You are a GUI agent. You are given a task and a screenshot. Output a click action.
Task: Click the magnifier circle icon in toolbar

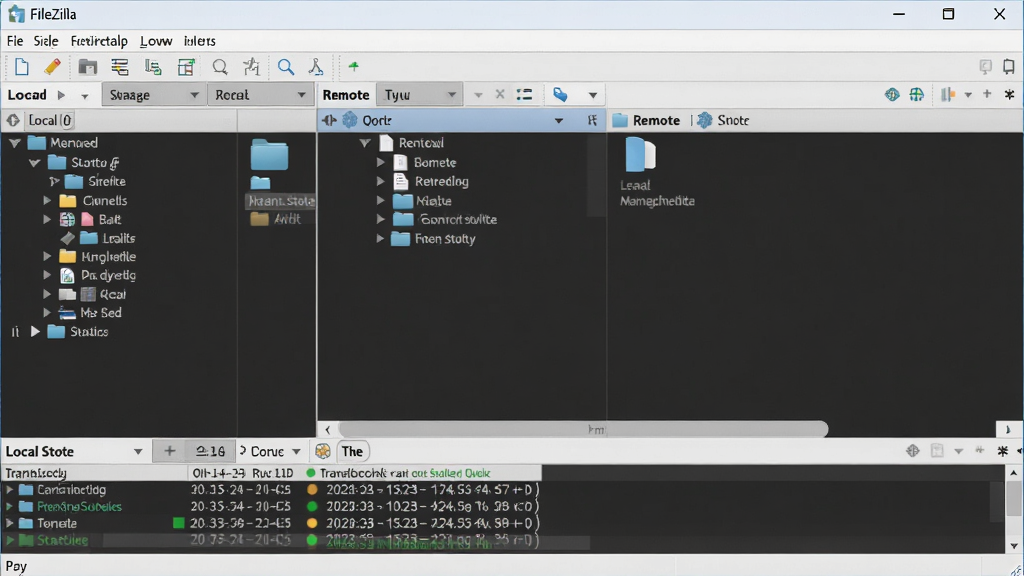click(220, 67)
